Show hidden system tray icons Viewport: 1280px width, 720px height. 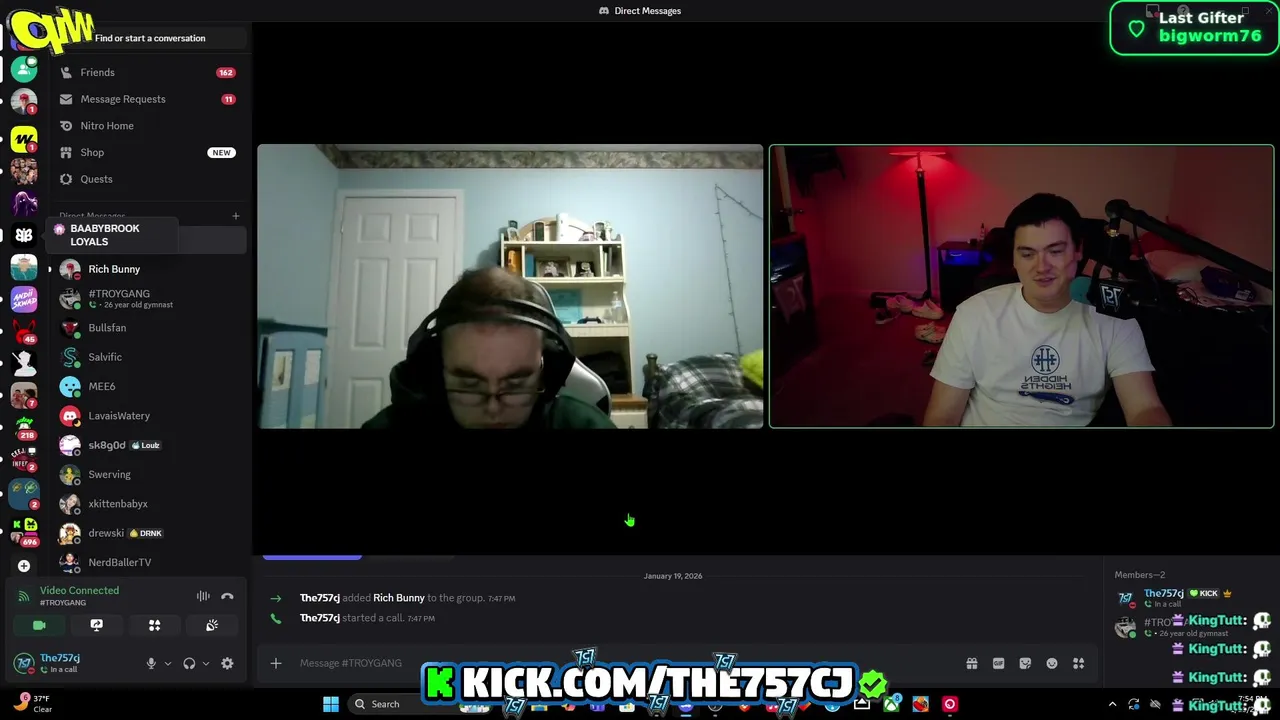click(1112, 704)
